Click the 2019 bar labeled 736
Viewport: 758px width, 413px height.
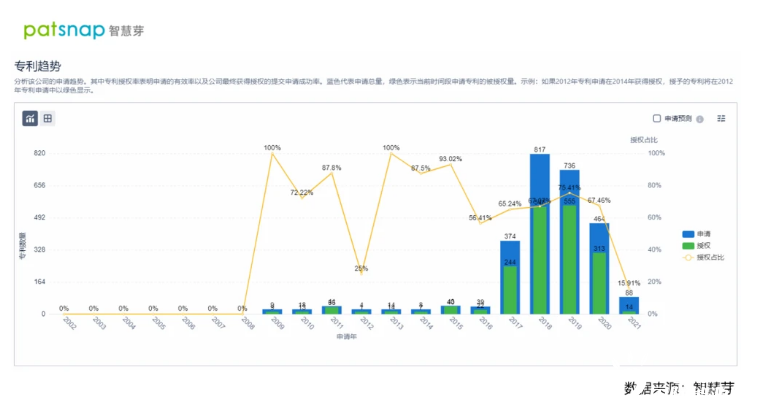pos(570,185)
